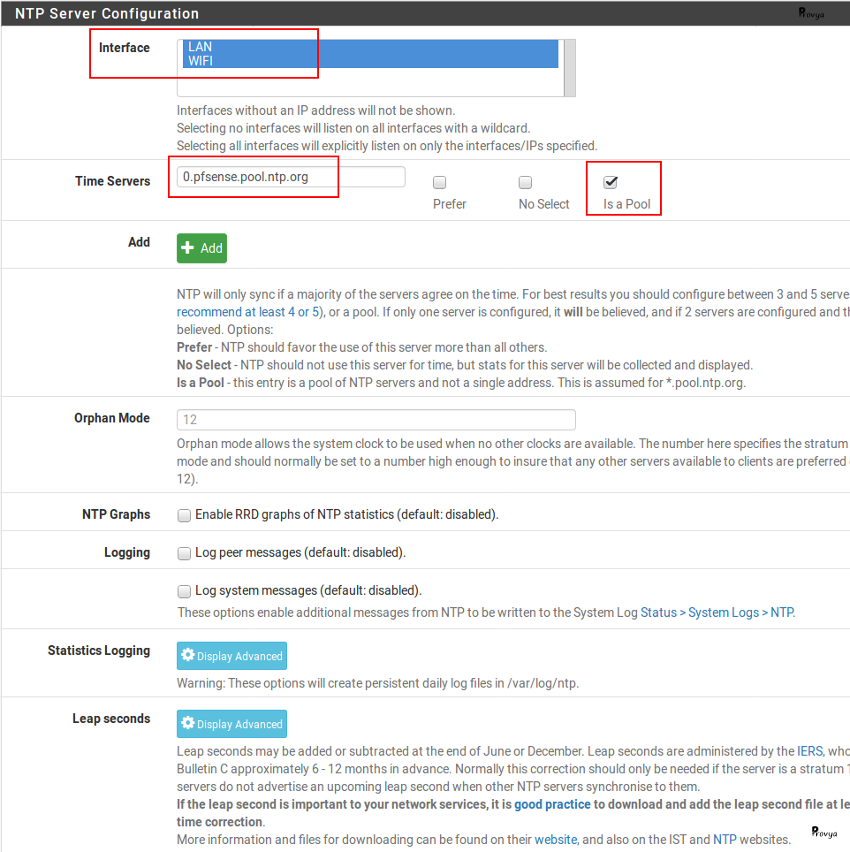The image size is (850, 852).
Task: Click the plus icon on Add button
Action: 188,248
